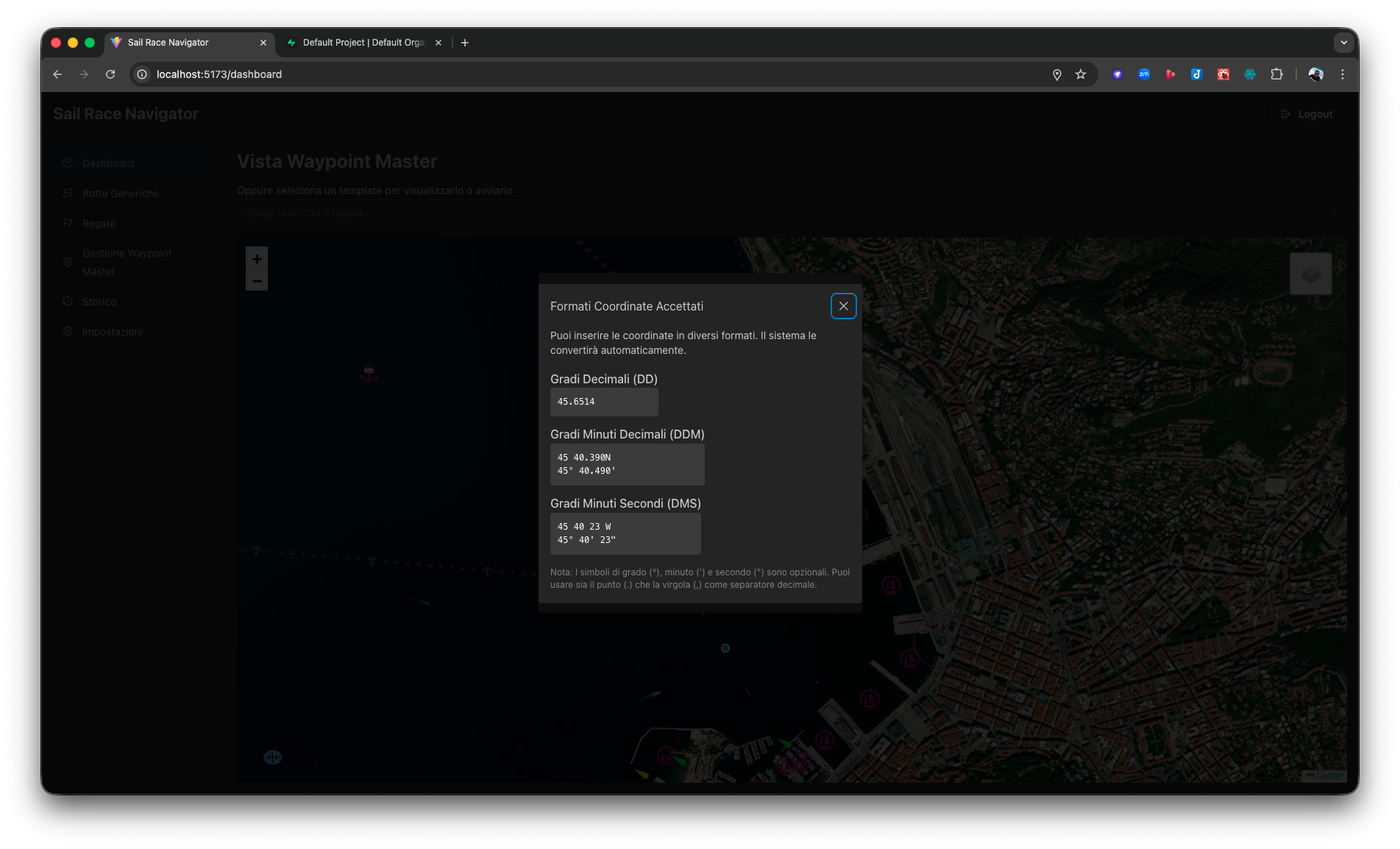
Task: Select the Regate flag icon
Action: click(x=68, y=223)
